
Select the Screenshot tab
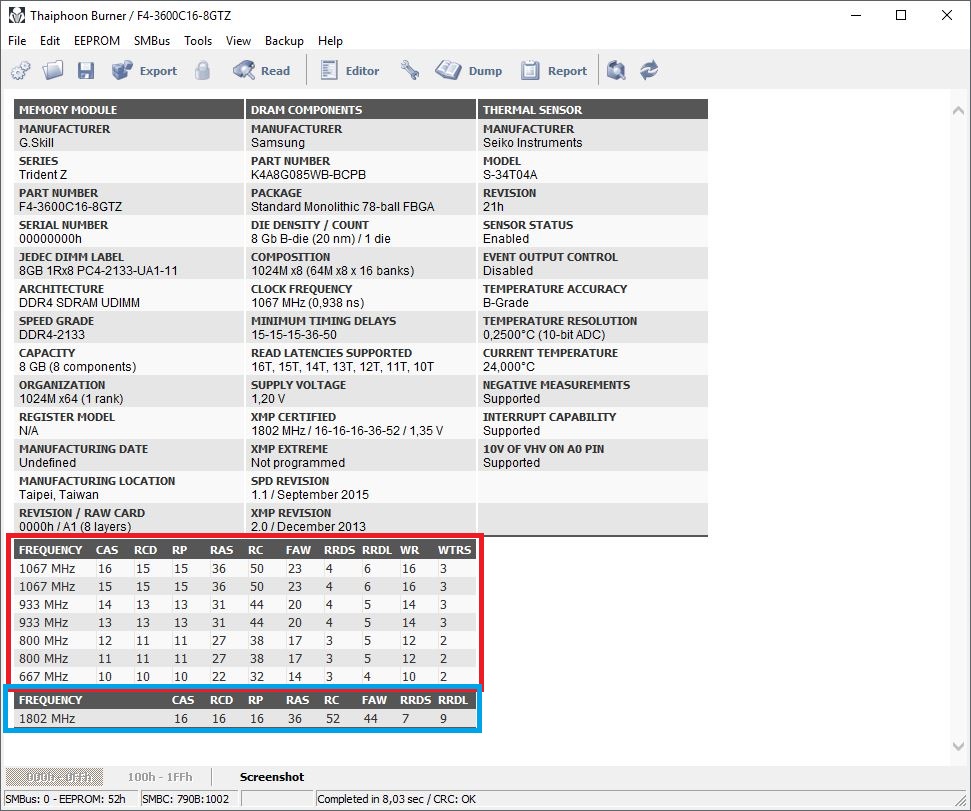click(x=272, y=777)
